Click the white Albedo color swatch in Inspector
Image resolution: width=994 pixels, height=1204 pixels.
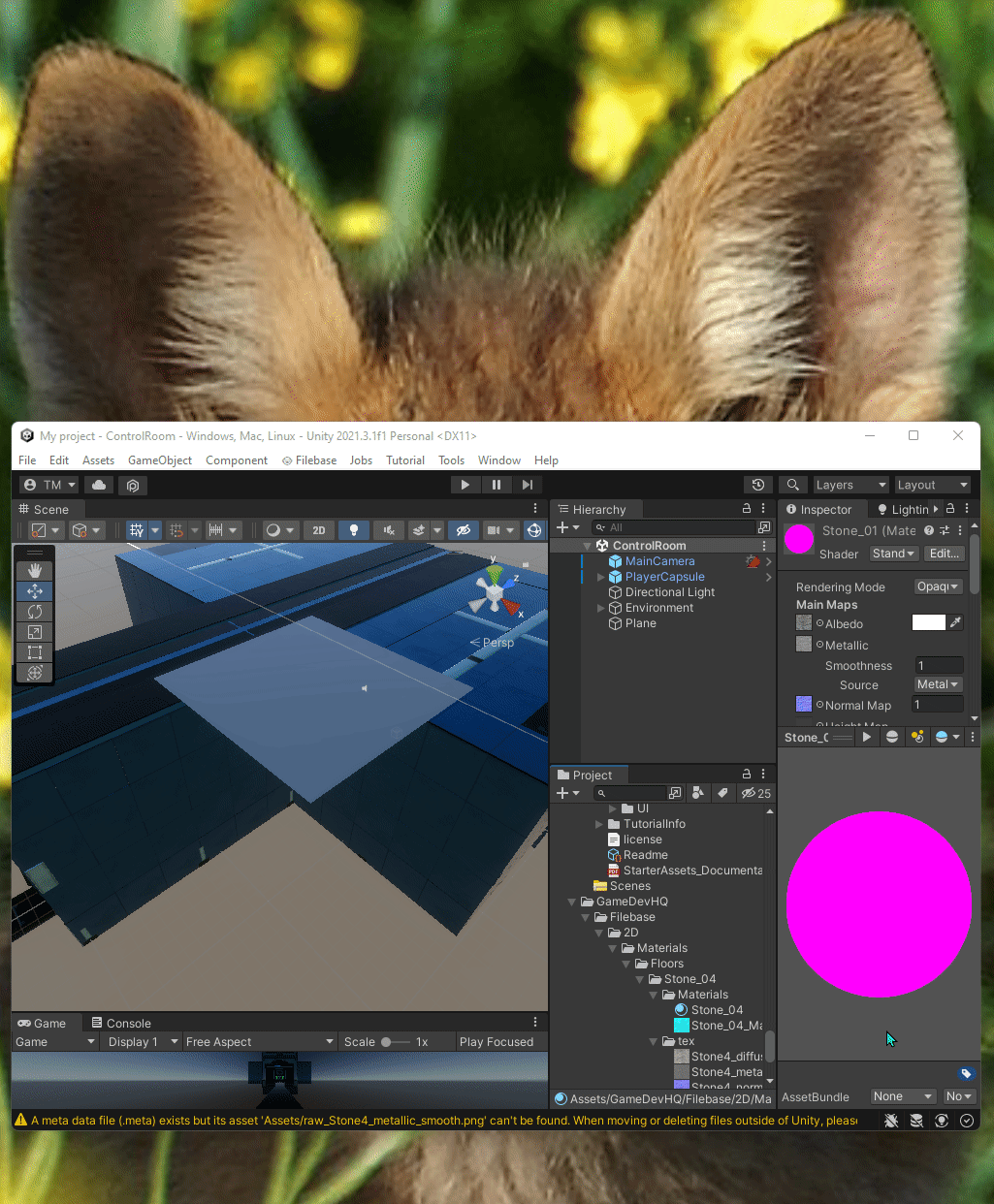point(927,623)
